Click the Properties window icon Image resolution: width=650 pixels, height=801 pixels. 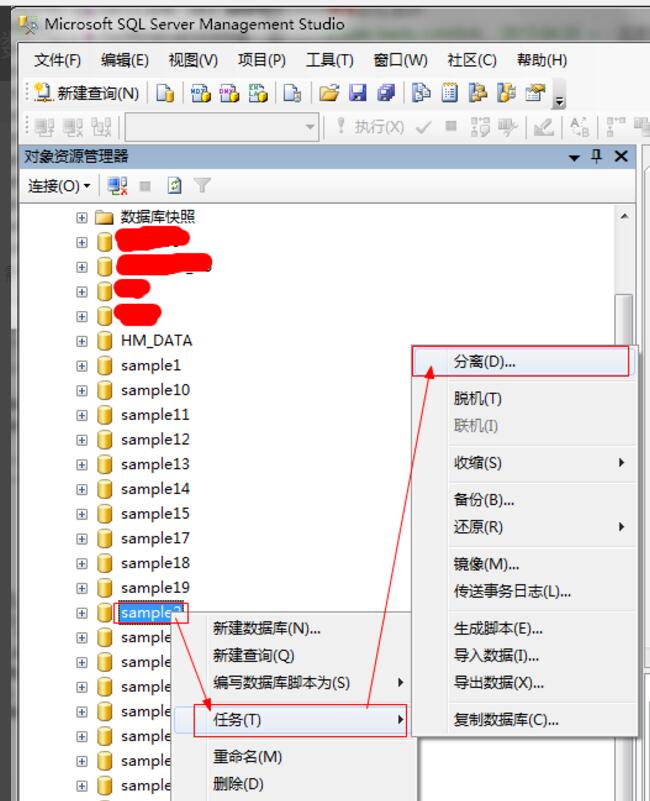coord(535,93)
